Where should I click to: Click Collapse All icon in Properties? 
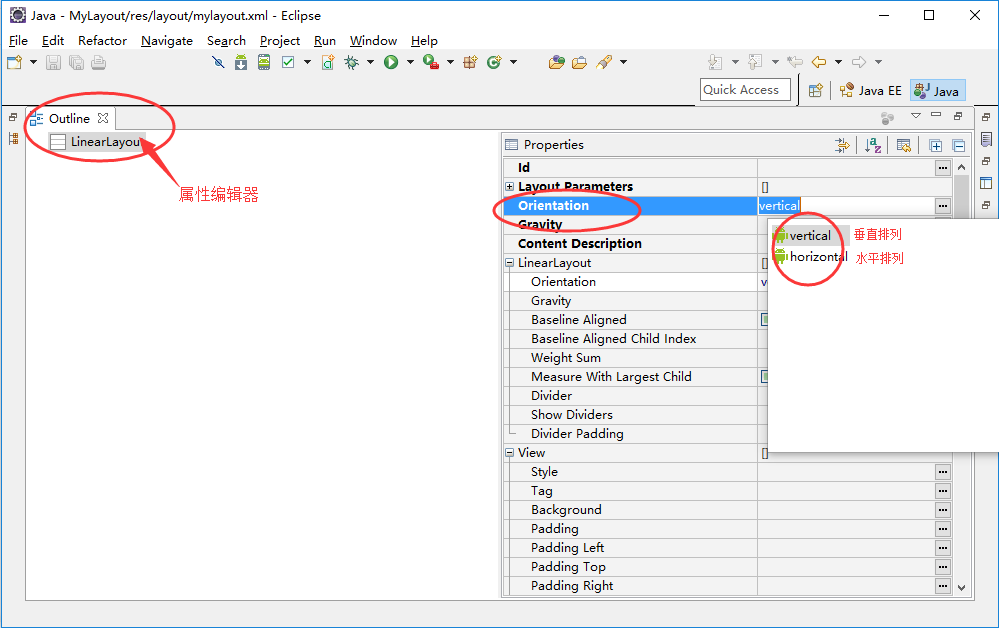coord(959,146)
